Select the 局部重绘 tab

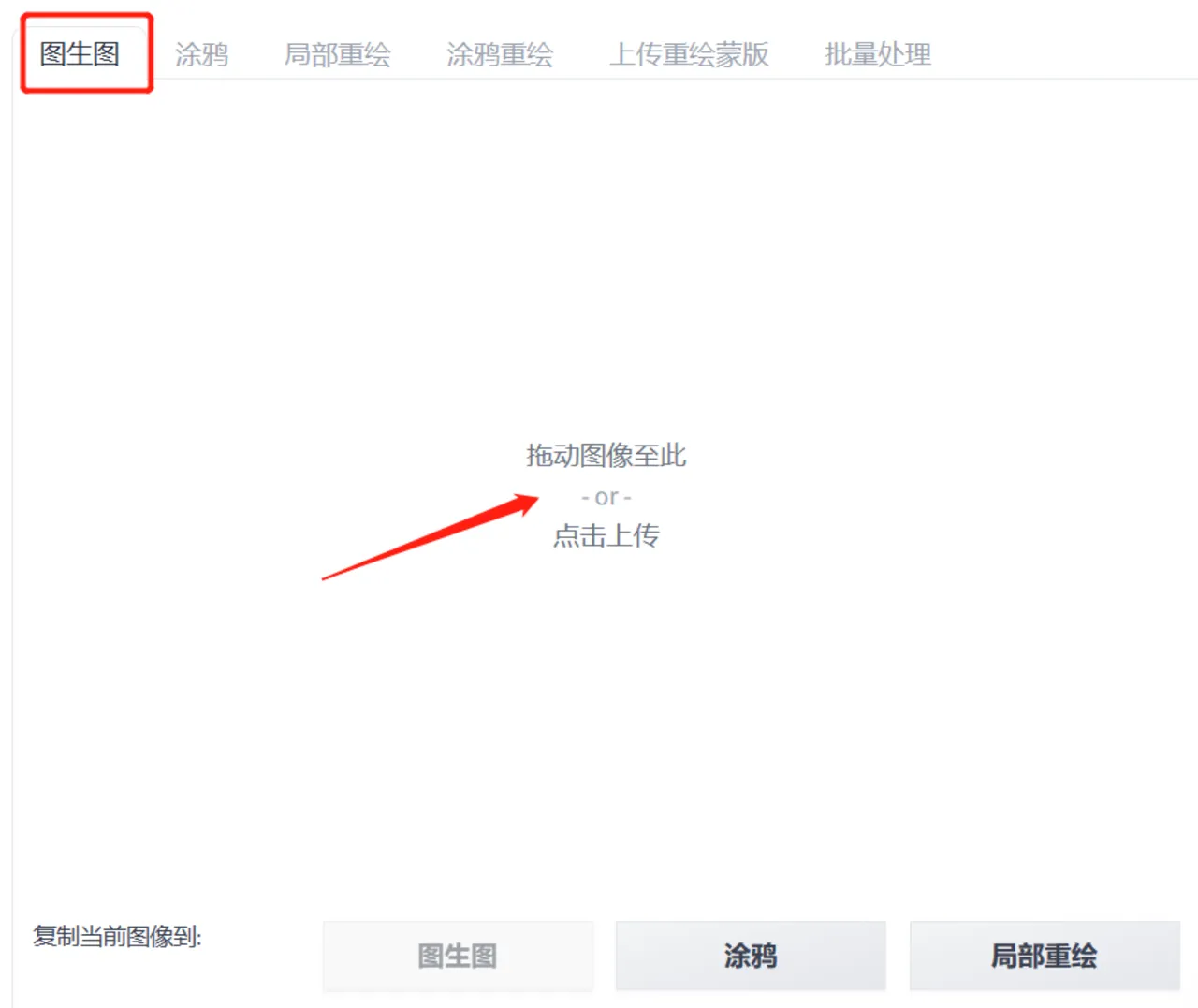(337, 54)
